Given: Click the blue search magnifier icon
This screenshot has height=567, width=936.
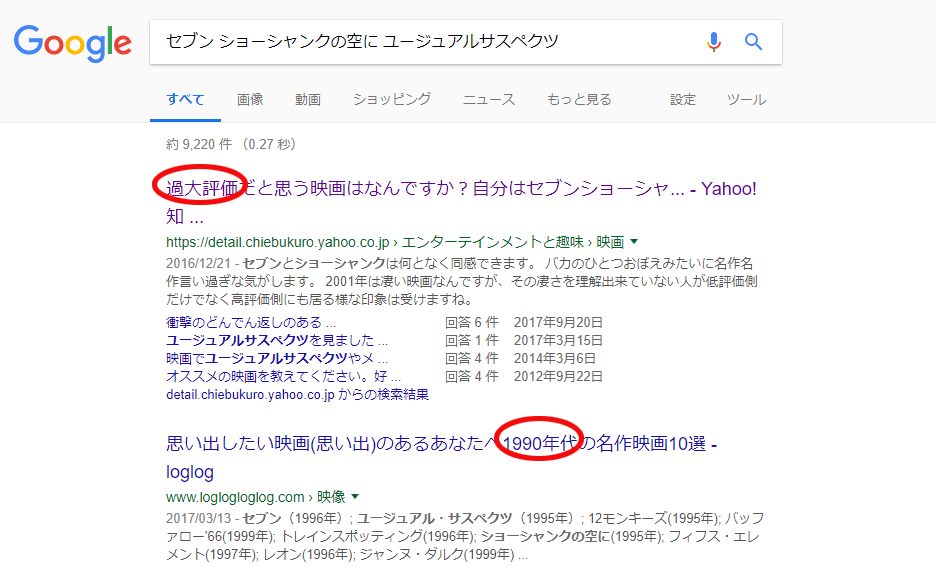Looking at the screenshot, I should (753, 42).
